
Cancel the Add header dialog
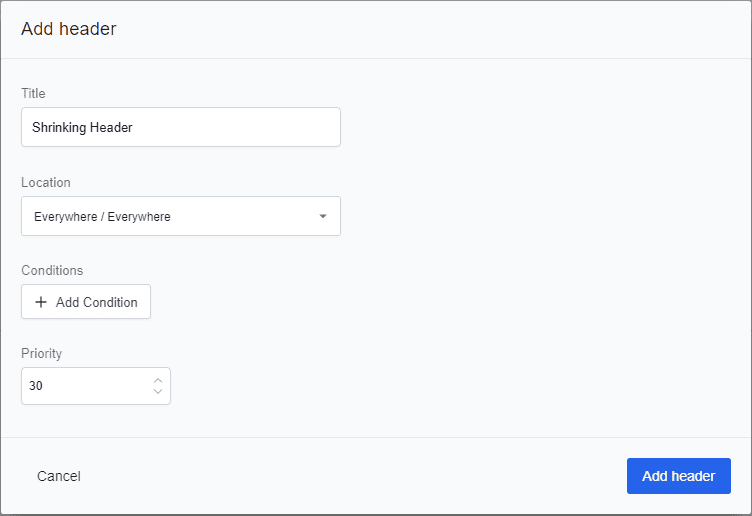pyautogui.click(x=59, y=476)
